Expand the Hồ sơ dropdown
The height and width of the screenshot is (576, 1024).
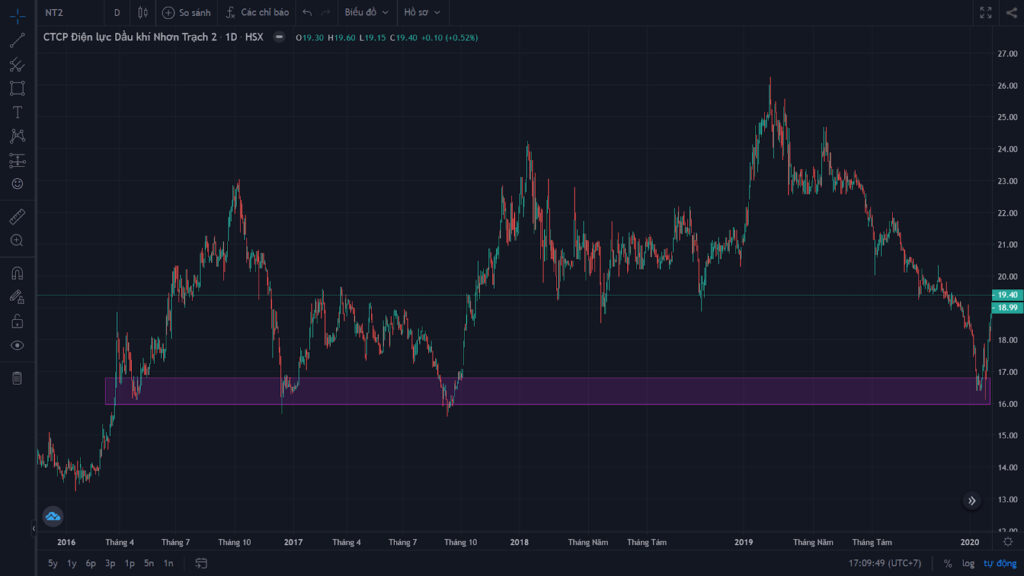[422, 12]
